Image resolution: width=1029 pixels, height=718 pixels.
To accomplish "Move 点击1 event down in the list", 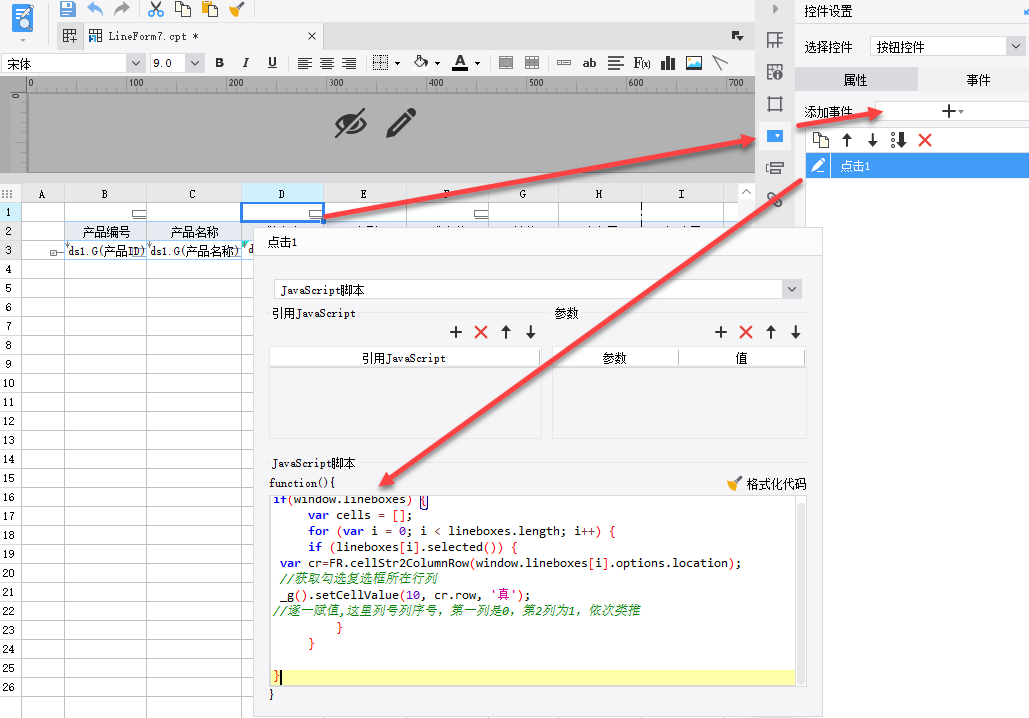I will click(x=872, y=140).
